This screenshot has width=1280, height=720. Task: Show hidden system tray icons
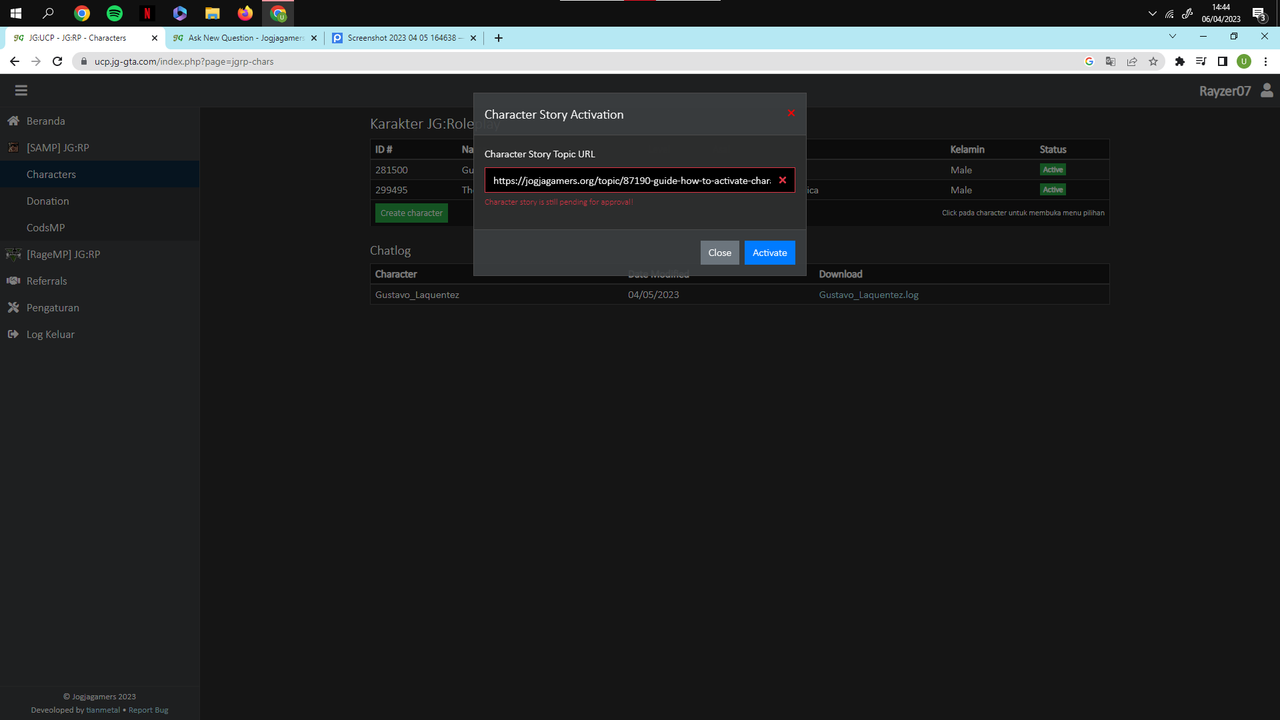pyautogui.click(x=1153, y=14)
